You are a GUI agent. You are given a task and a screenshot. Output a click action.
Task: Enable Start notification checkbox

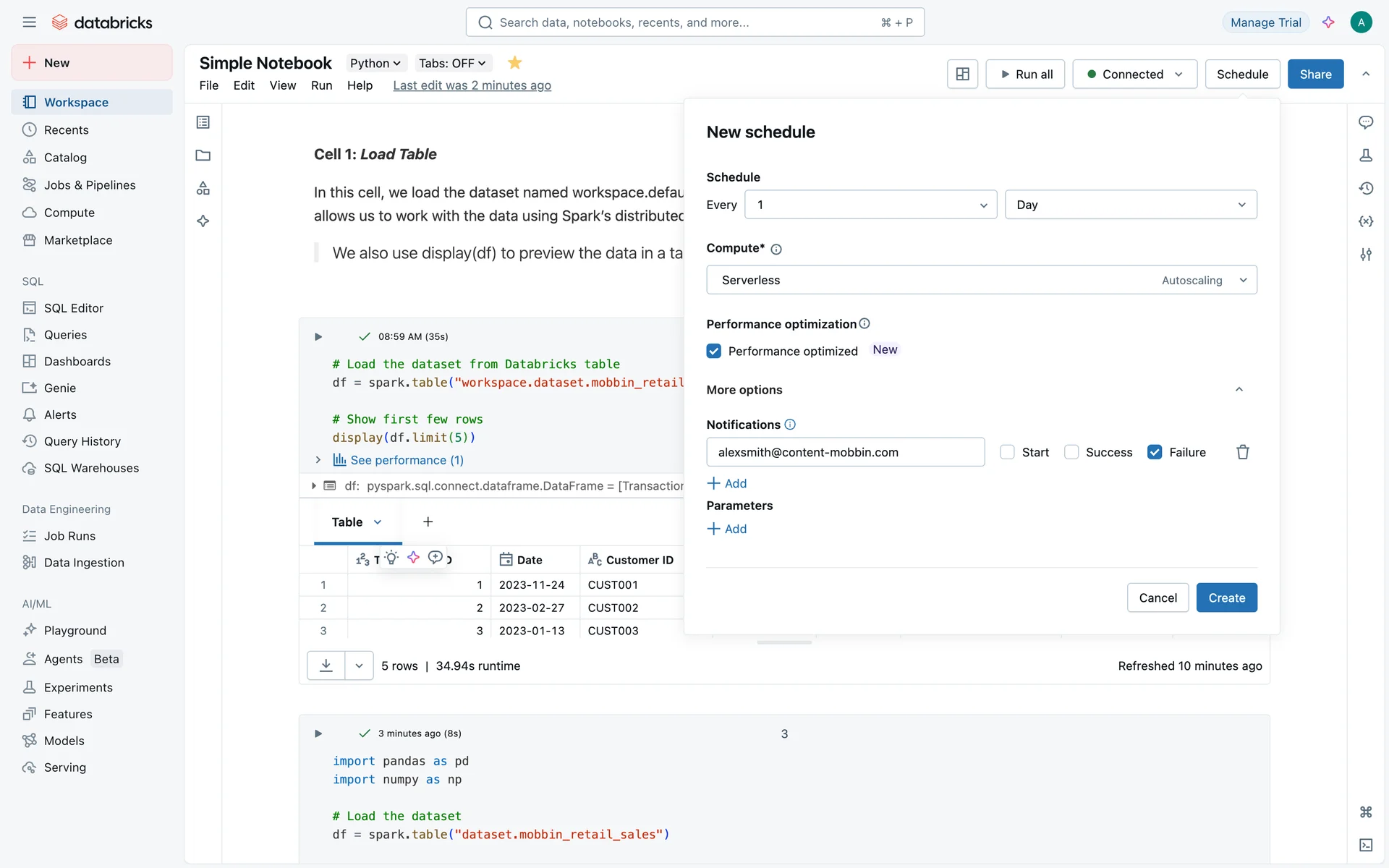coord(1006,452)
